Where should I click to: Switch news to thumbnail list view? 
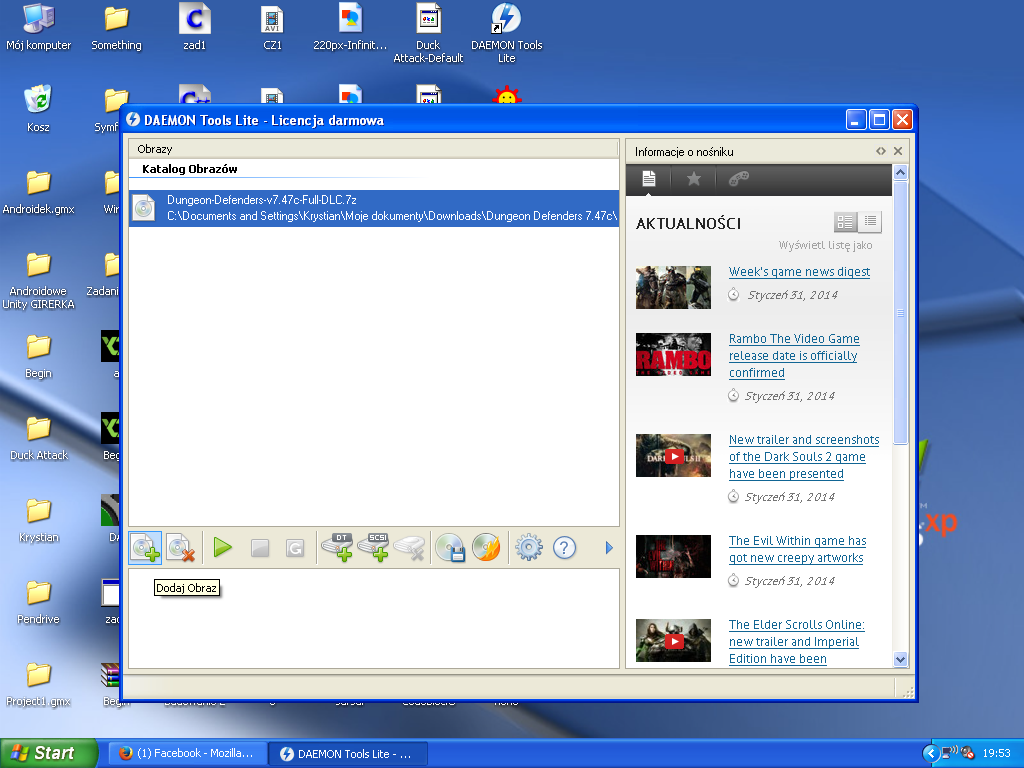coord(845,222)
